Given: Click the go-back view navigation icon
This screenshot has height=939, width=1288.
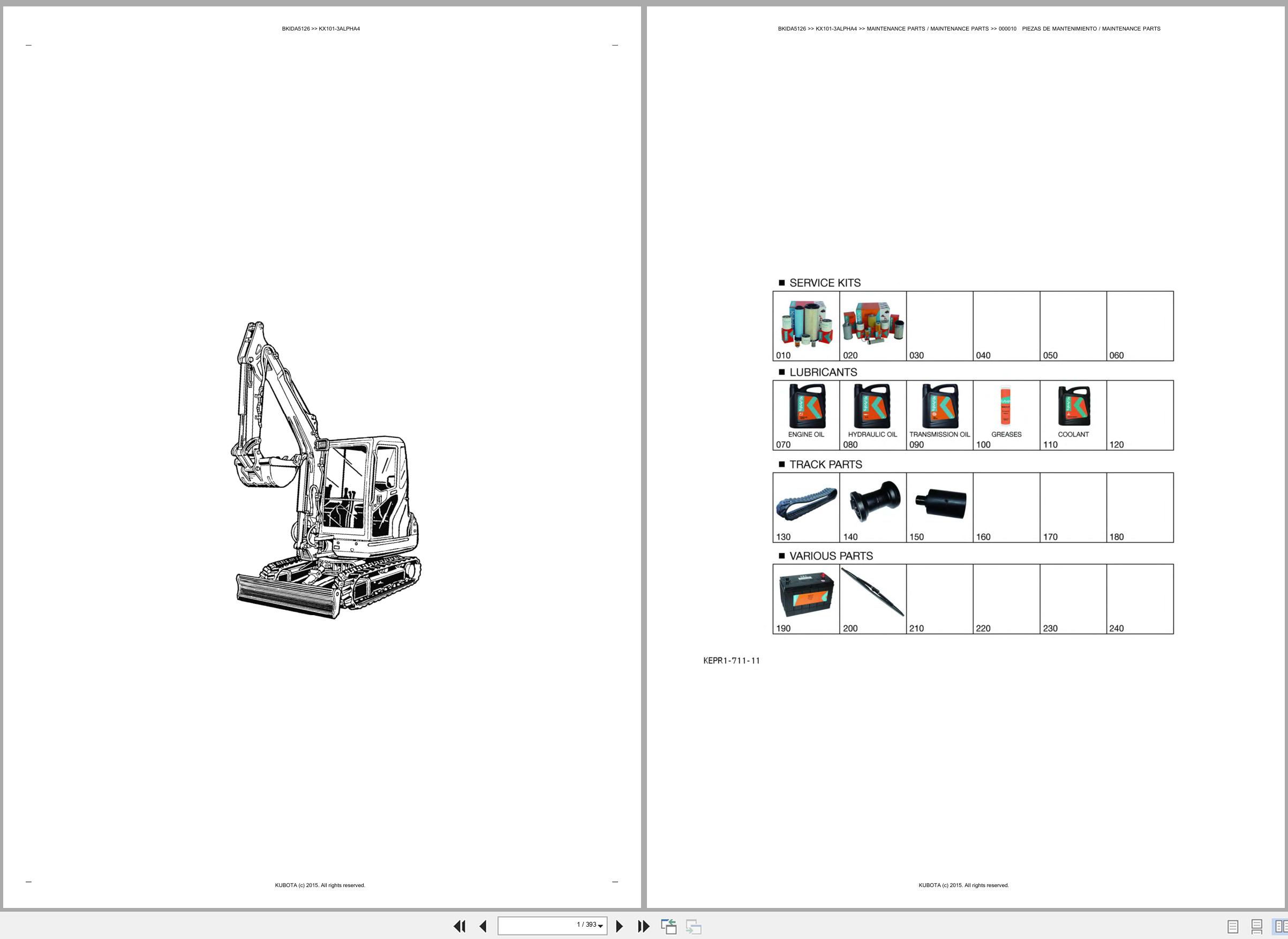Looking at the screenshot, I should click(669, 927).
